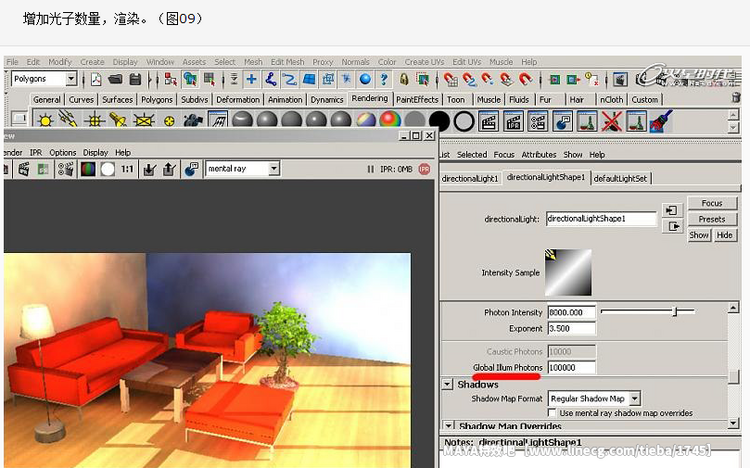The width and height of the screenshot is (750, 468).
Task: Click the Snap to grids magnet icon
Action: pos(450,79)
